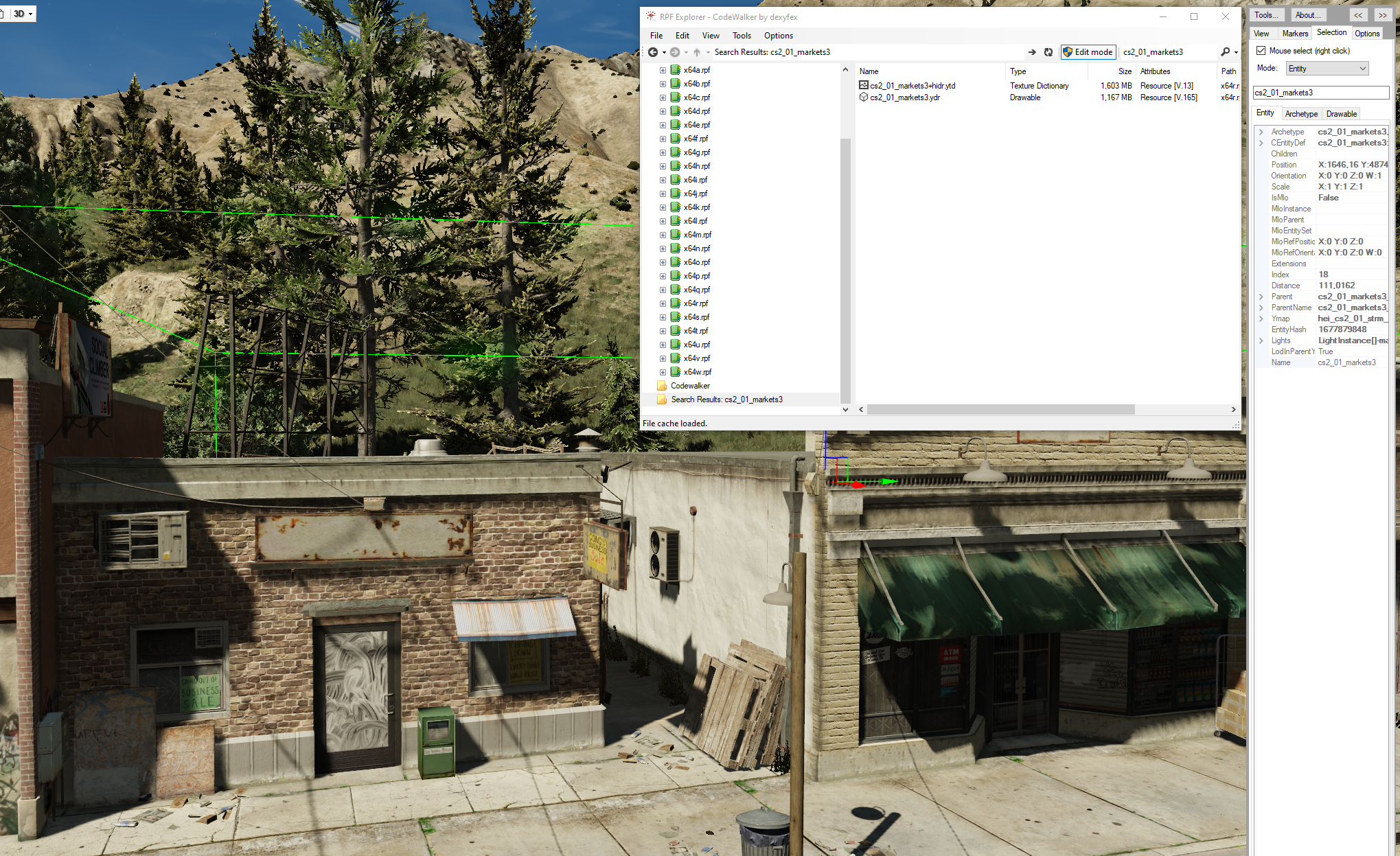
Task: Expand the Archetype property row
Action: coord(1261,132)
